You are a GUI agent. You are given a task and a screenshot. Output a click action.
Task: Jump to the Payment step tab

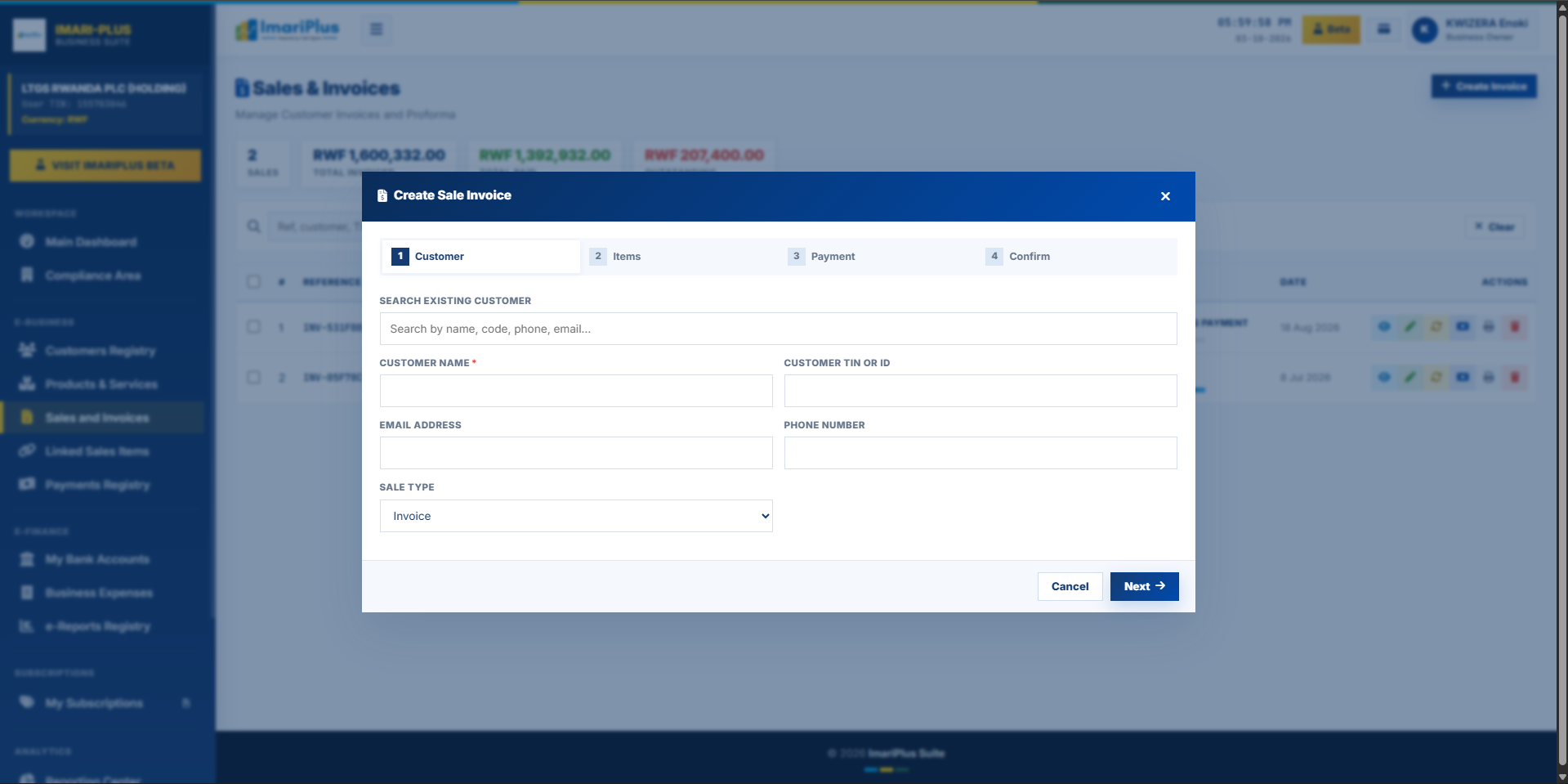click(878, 257)
